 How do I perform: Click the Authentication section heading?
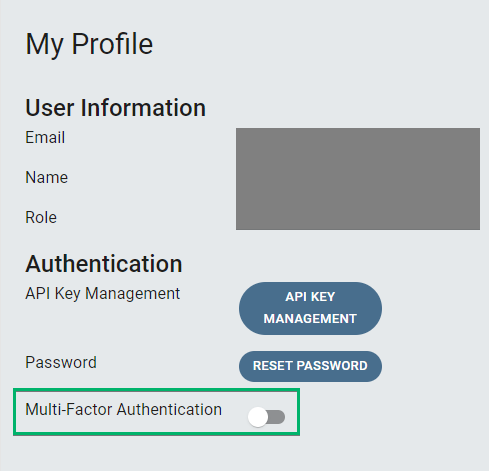click(x=104, y=264)
